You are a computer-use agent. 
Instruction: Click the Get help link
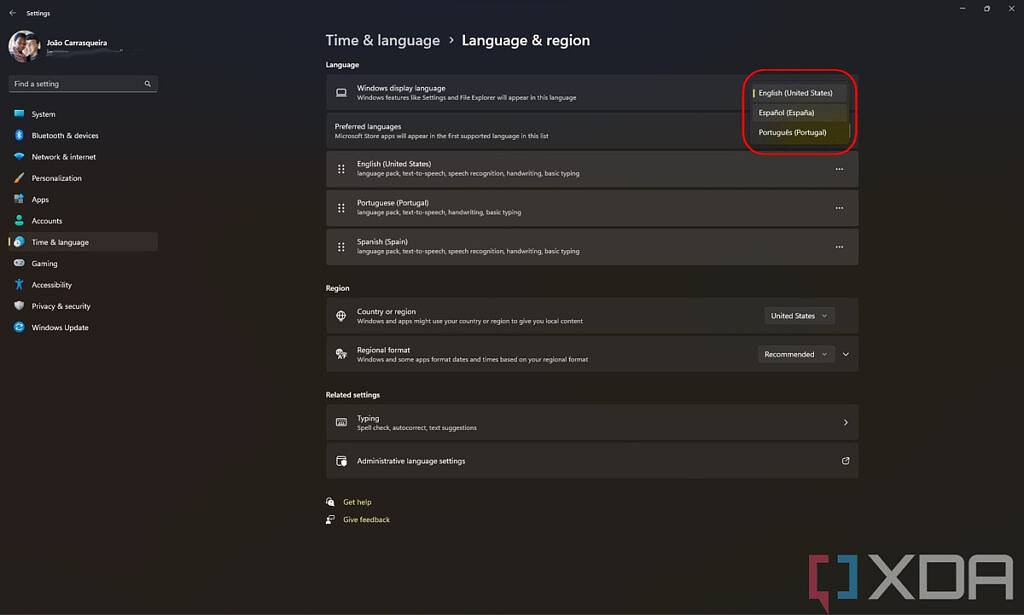coord(357,502)
